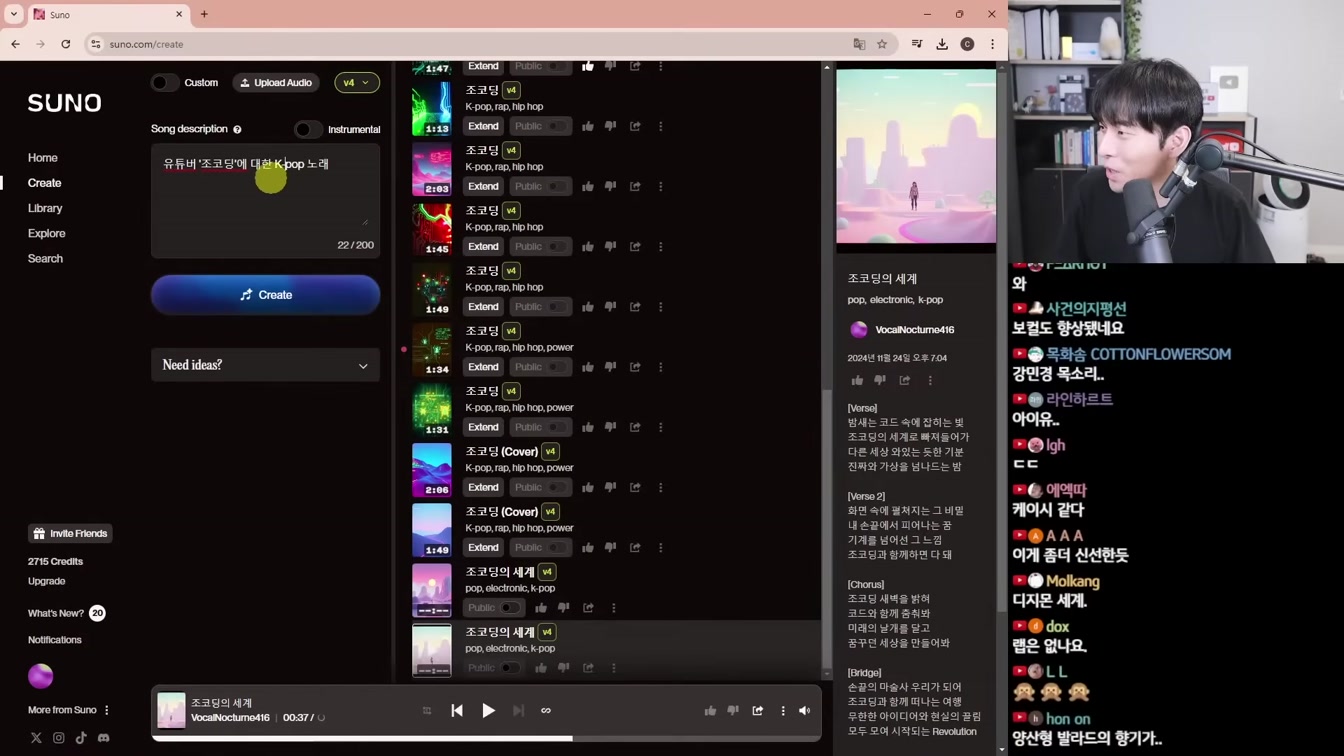Open Suno X (Twitter) link
Image resolution: width=1344 pixels, height=756 pixels.
[36, 738]
